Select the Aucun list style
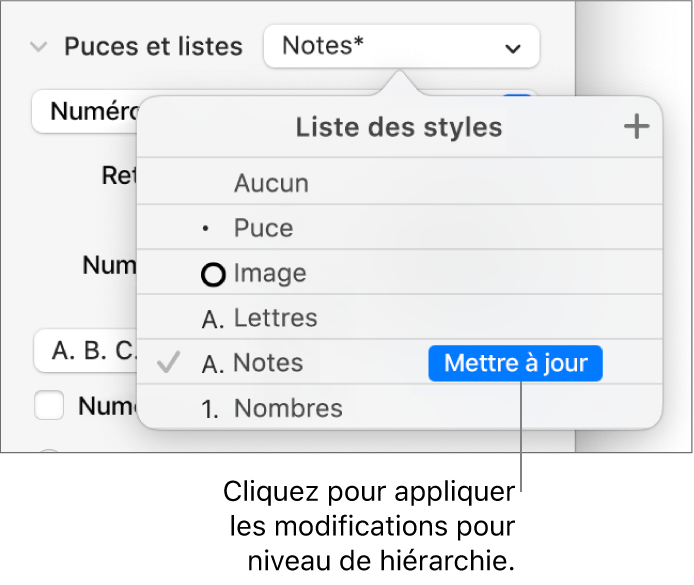Viewport: 694px width, 585px height. coord(271,184)
